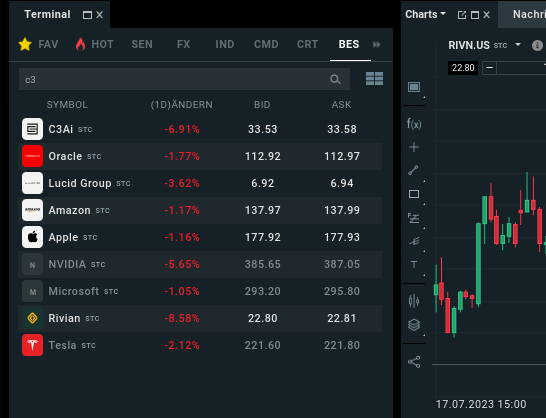The width and height of the screenshot is (546, 418).
Task: Select the Microsoft symbol name
Action: (73, 291)
